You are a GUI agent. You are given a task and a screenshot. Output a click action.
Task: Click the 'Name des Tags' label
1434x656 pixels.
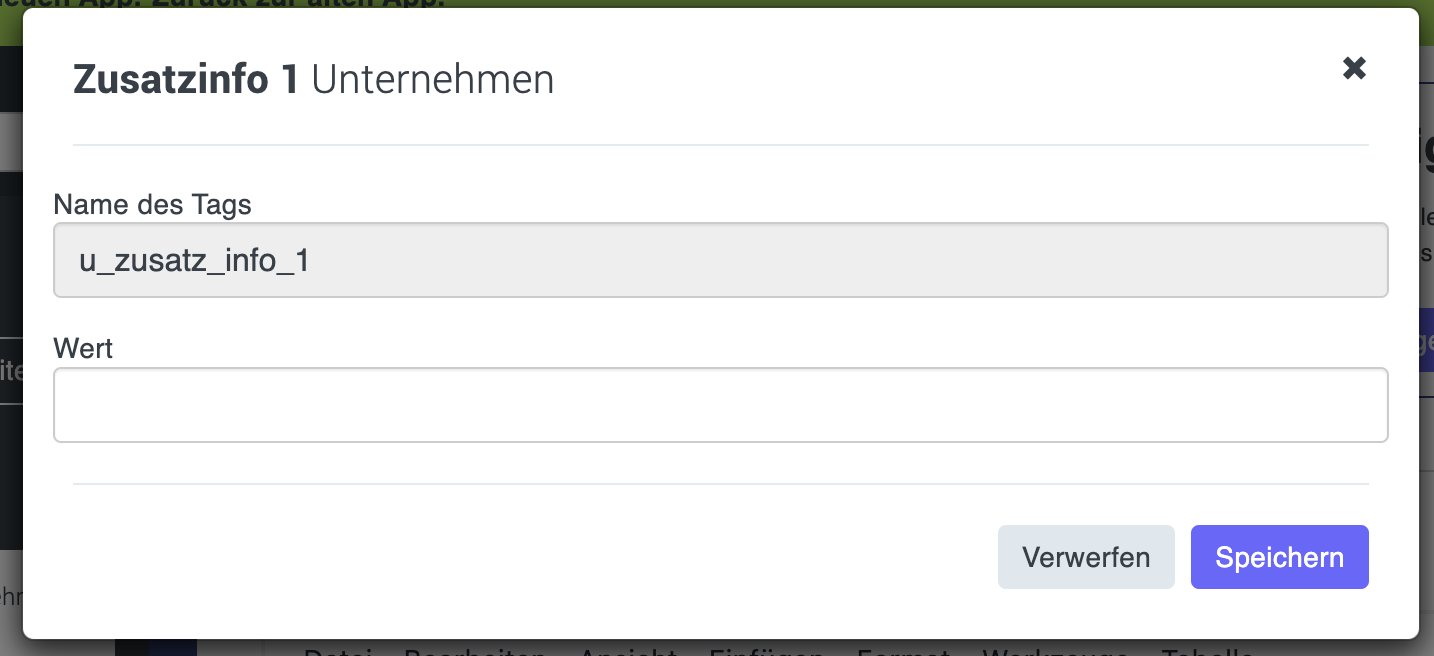pos(152,205)
